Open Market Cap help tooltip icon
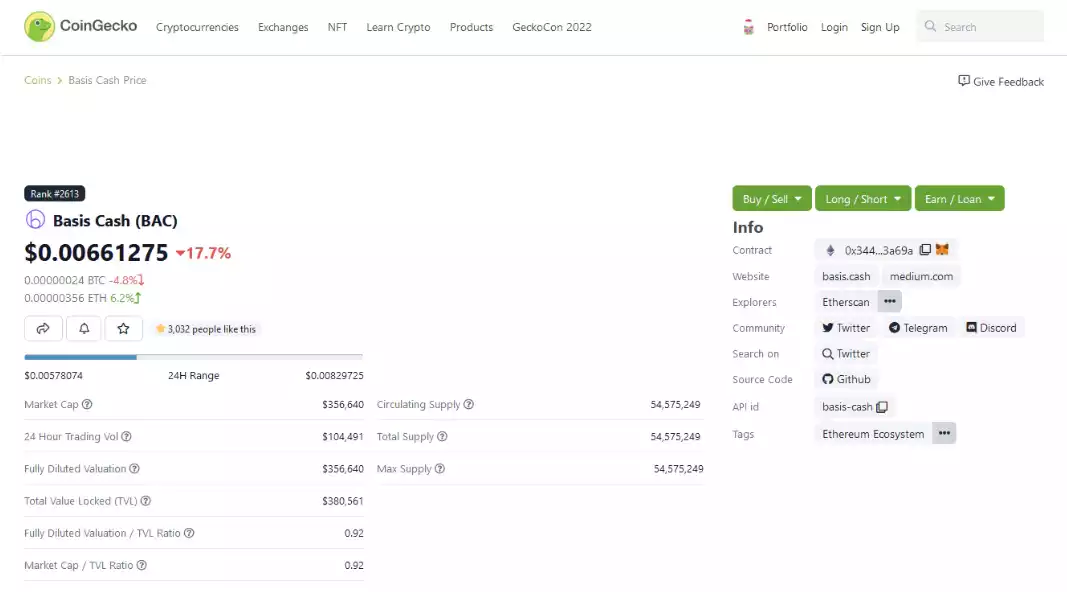1067x592 pixels. coord(87,404)
